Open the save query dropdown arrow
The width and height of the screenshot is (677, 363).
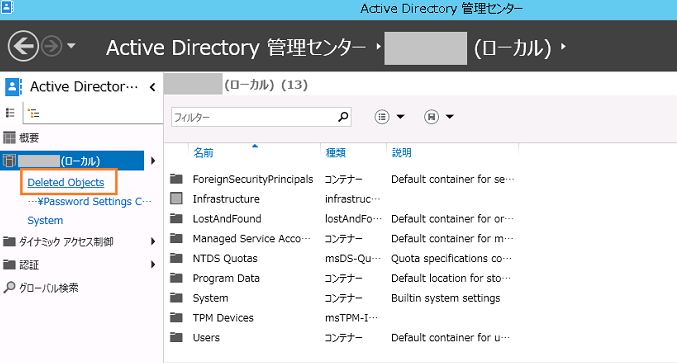(x=450, y=117)
